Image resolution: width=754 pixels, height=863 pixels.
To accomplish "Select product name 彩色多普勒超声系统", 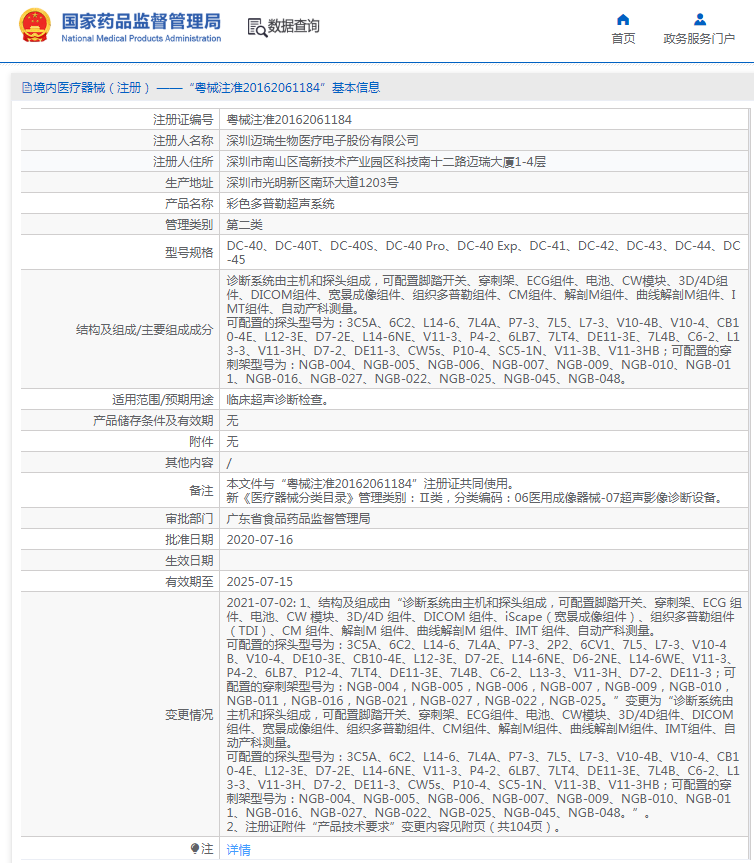I will tap(280, 203).
